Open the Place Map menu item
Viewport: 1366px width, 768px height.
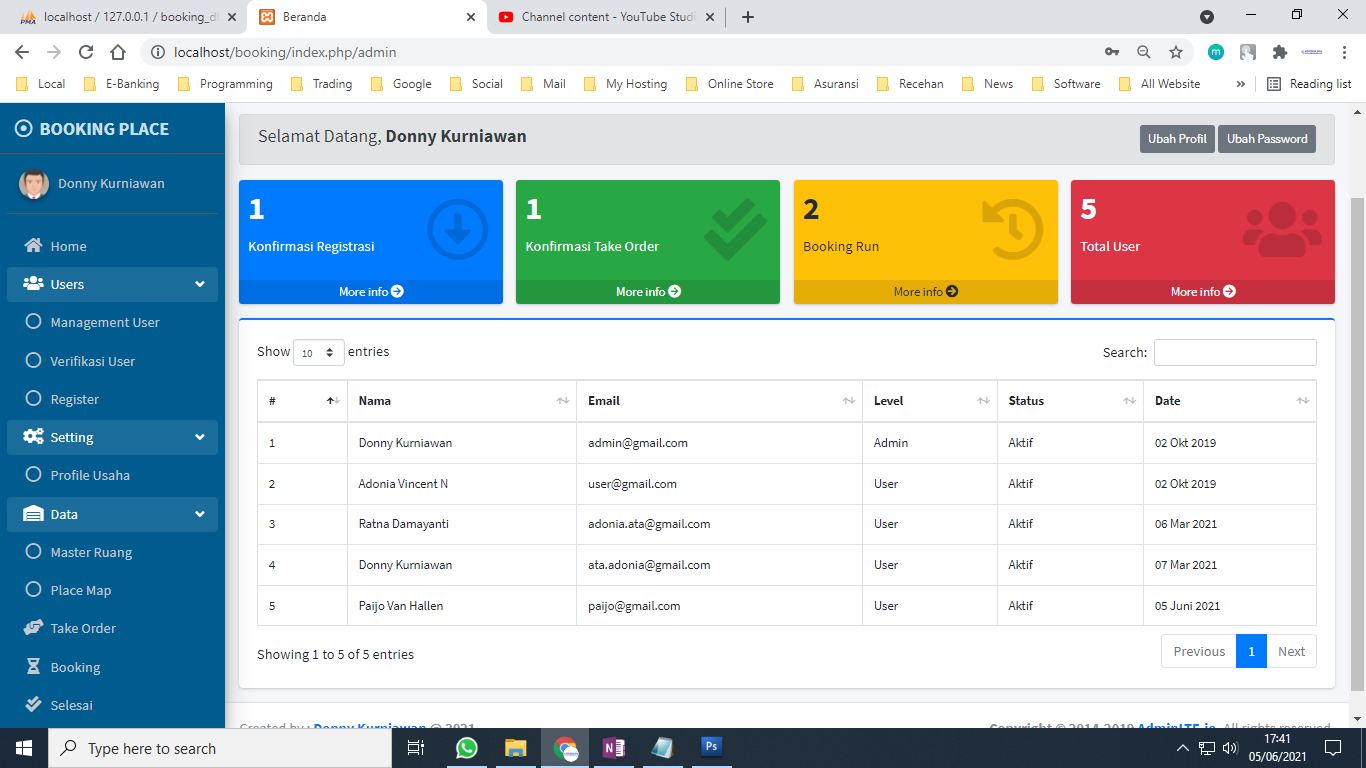80,590
